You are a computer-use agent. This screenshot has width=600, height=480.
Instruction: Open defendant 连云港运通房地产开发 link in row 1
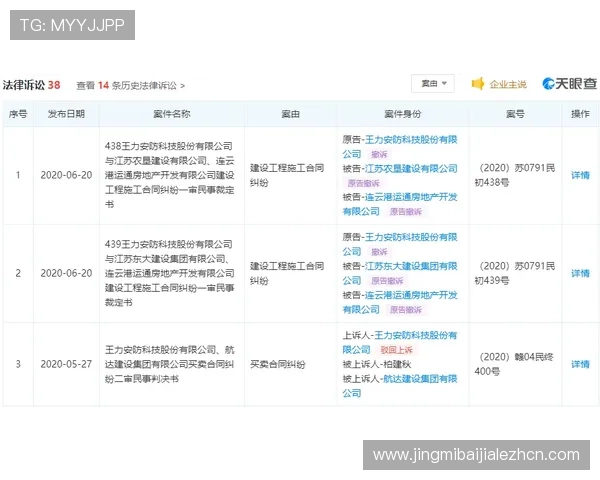coord(400,204)
